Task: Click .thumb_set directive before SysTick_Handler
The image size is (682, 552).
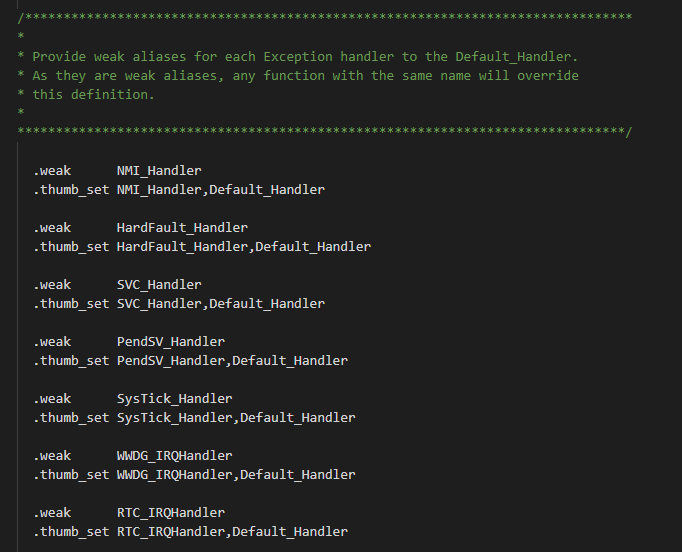Action: 71,418
